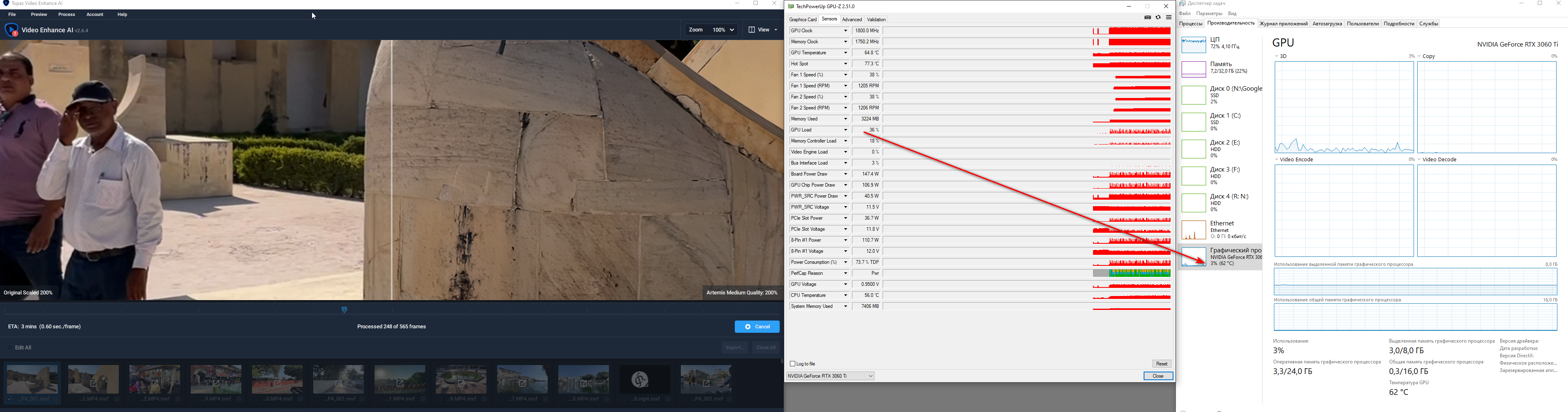This screenshot has height=412, width=1568.
Task: Click the GPU-Z refresh icon
Action: [1158, 18]
